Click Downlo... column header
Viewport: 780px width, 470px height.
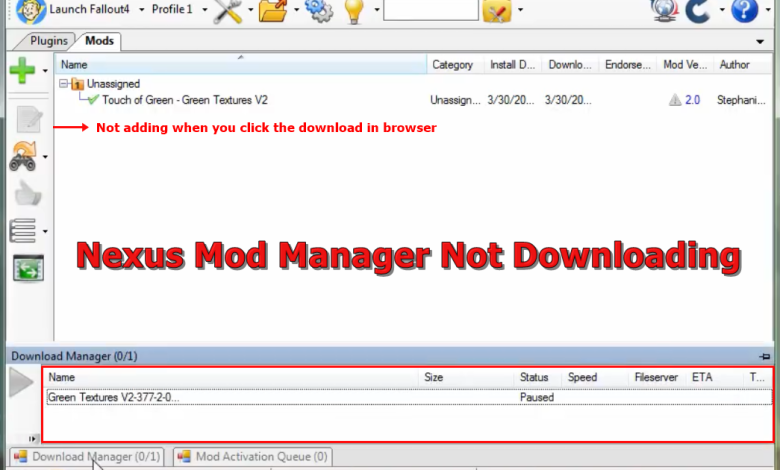(570, 65)
